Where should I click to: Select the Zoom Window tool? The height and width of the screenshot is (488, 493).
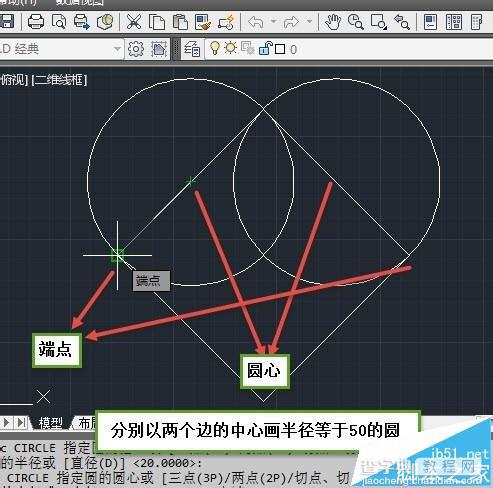pyautogui.click(x=379, y=22)
